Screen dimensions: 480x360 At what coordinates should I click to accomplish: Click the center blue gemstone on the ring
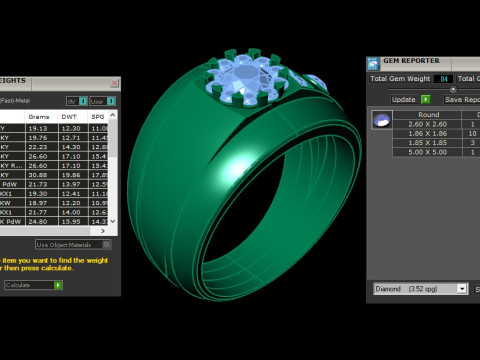pos(247,78)
